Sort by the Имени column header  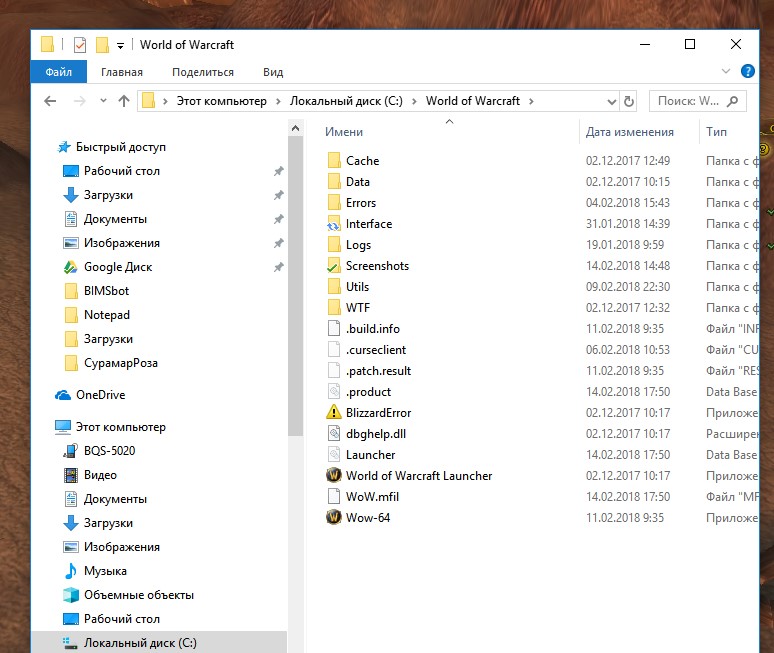[344, 132]
